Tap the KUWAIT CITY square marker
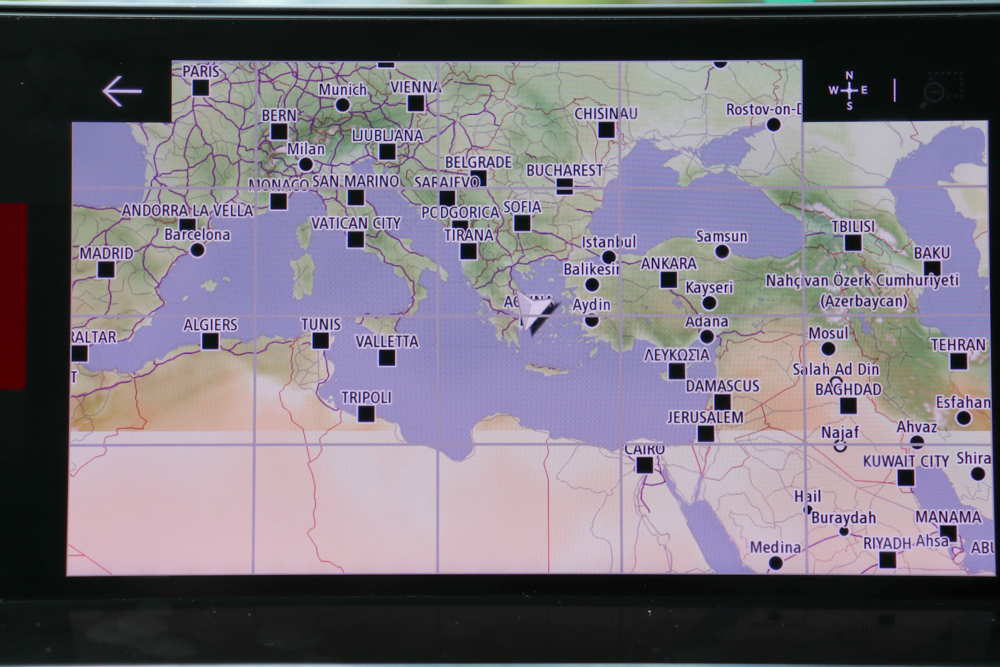 click(x=906, y=478)
